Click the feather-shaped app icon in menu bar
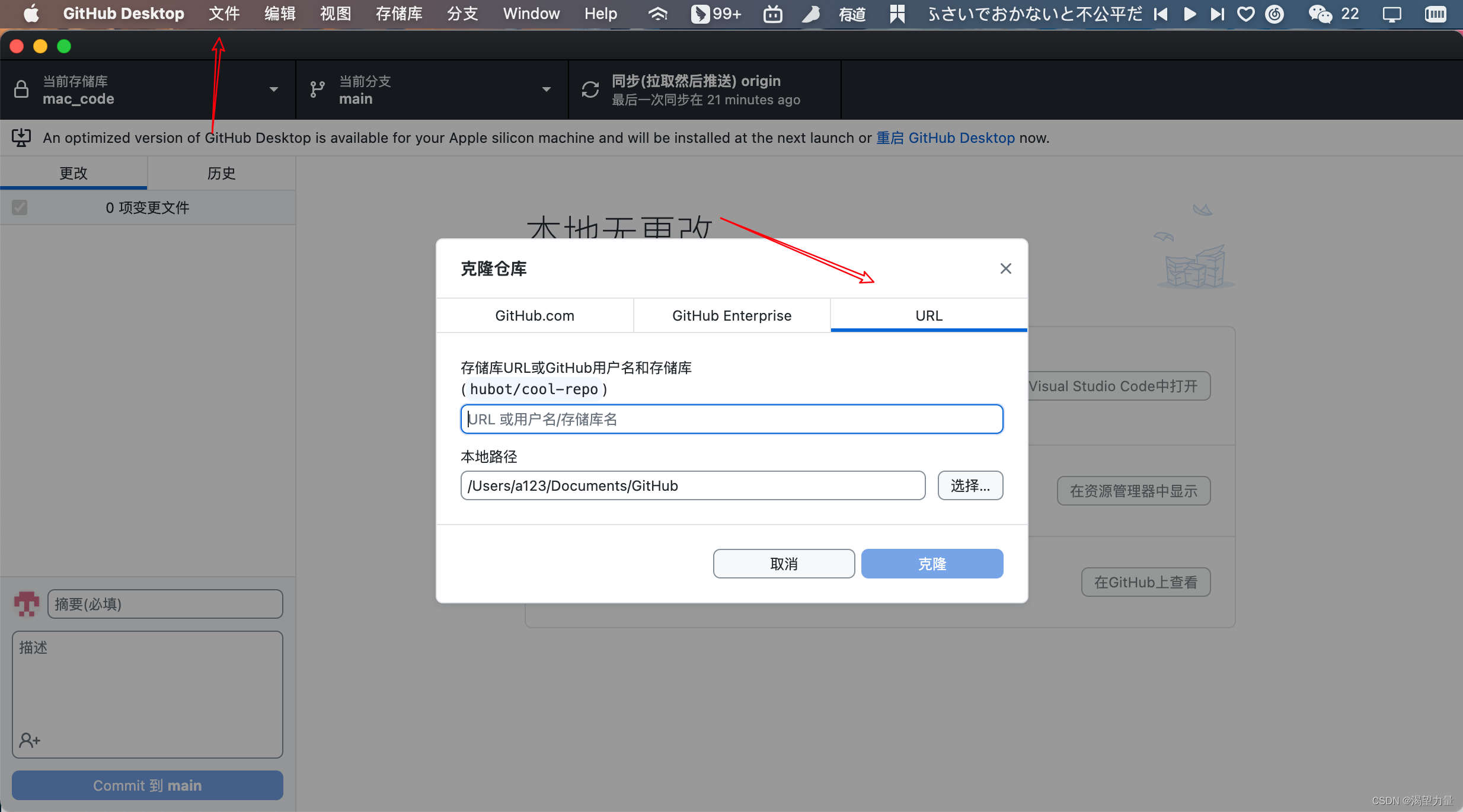This screenshot has width=1463, height=812. [811, 14]
